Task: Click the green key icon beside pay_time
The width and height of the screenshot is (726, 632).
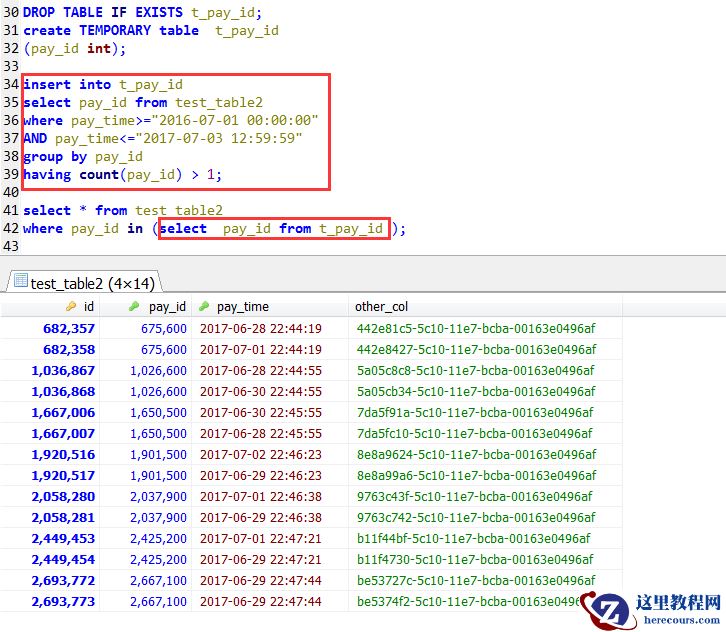Action: coord(203,307)
